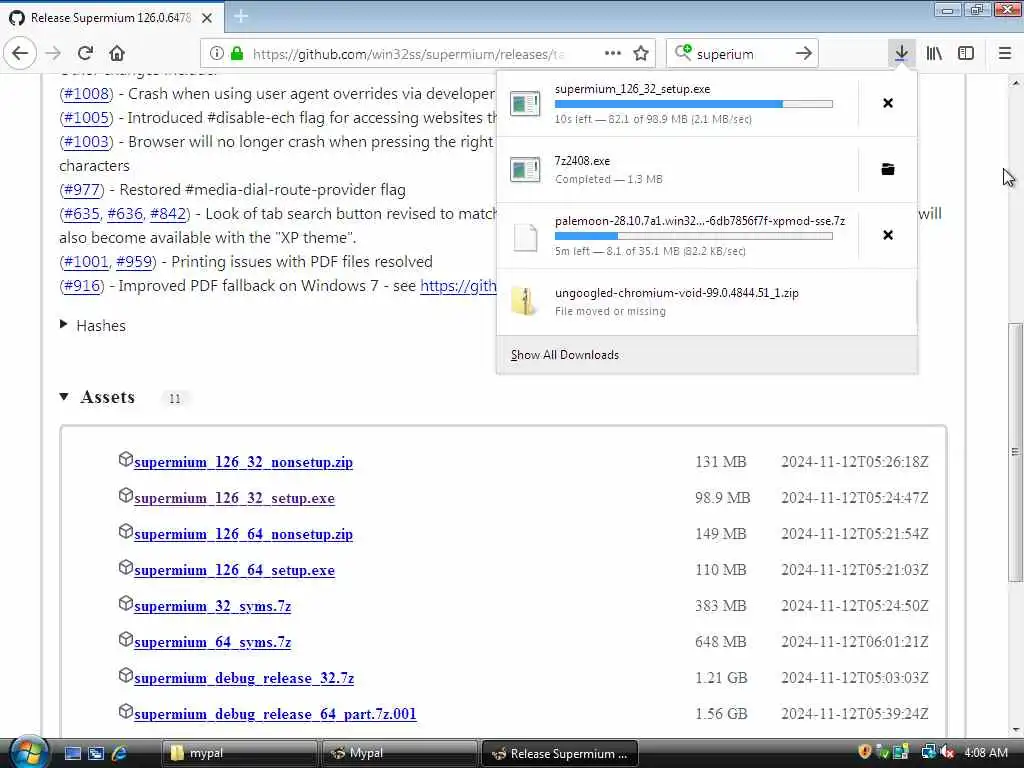Download supermium_126_64_nonsetup.zip

click(x=243, y=534)
